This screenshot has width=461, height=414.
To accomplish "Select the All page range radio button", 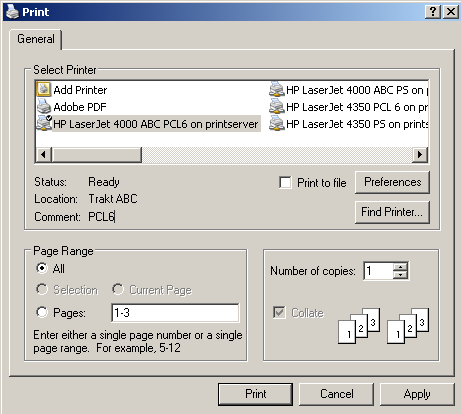I will pos(42,268).
